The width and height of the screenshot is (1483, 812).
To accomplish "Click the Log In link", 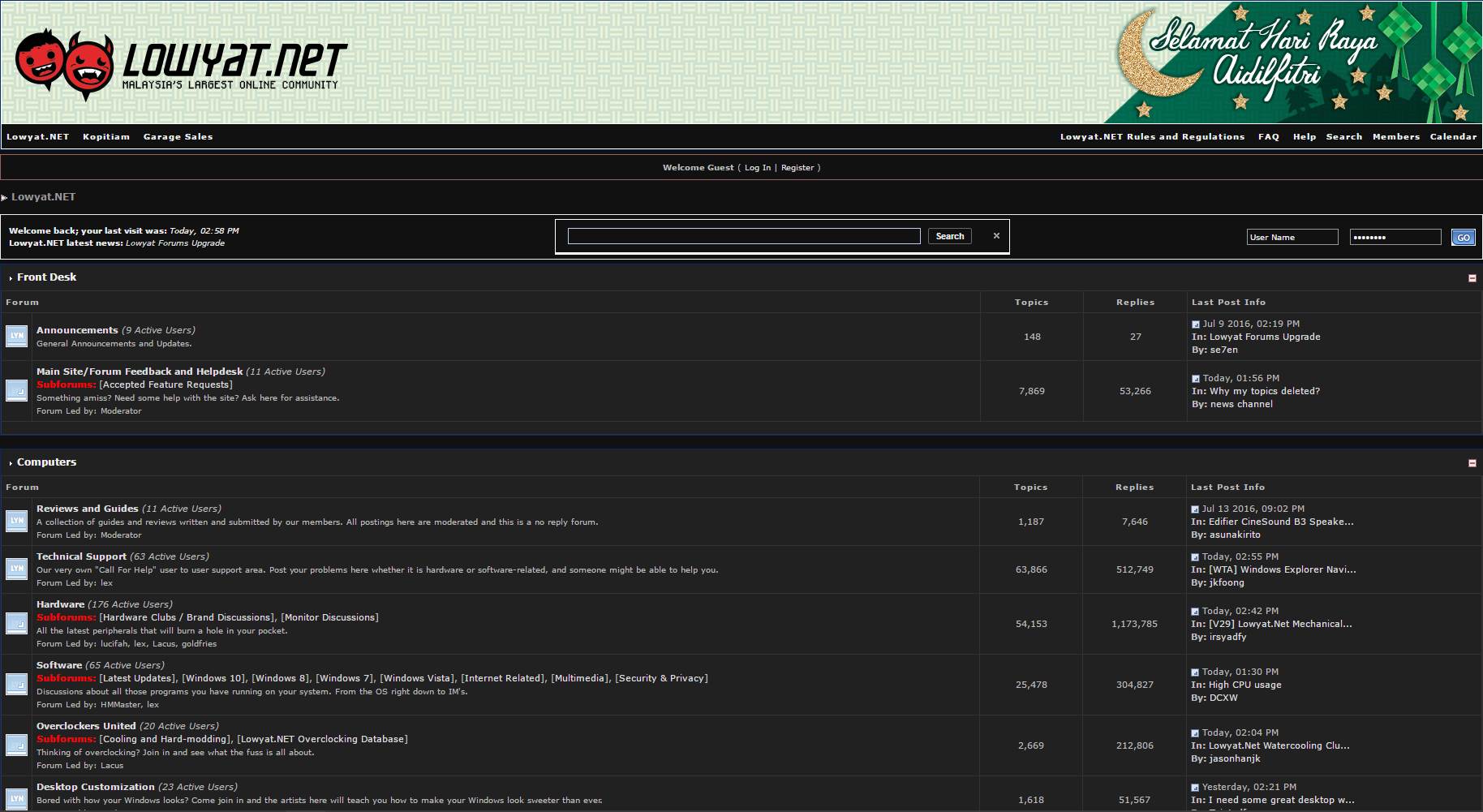I will click(758, 168).
